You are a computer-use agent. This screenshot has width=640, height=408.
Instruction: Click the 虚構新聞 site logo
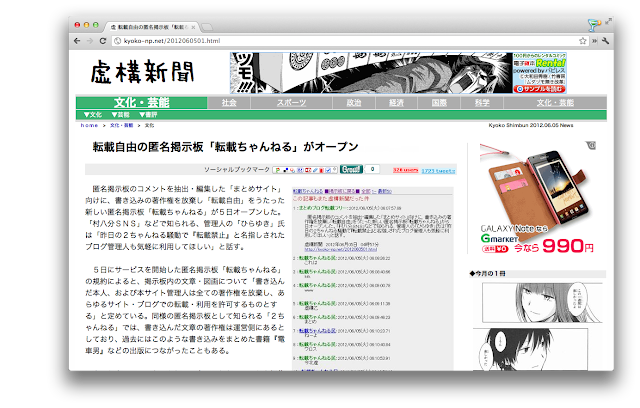click(142, 72)
